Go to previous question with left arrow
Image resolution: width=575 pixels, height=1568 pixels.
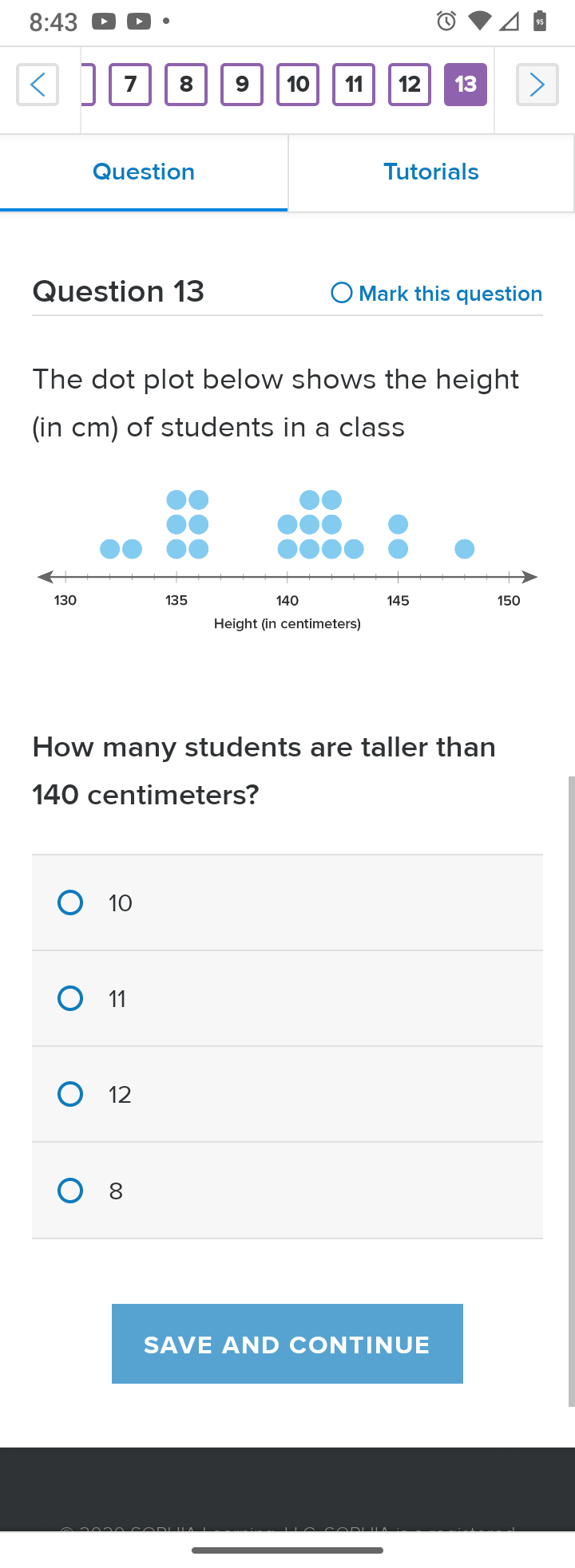tap(38, 85)
